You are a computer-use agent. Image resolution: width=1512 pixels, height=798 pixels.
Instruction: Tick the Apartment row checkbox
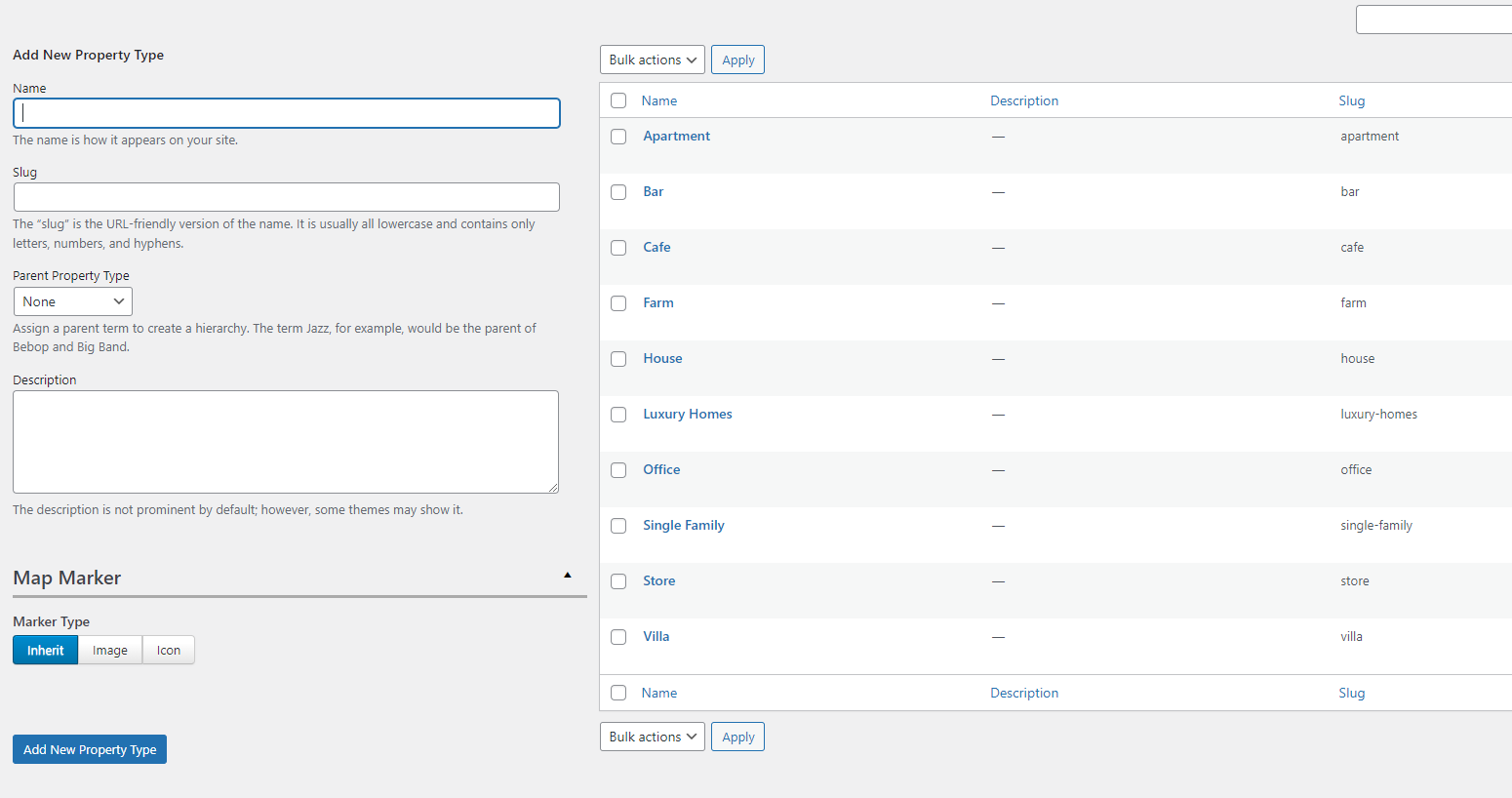pyautogui.click(x=618, y=137)
